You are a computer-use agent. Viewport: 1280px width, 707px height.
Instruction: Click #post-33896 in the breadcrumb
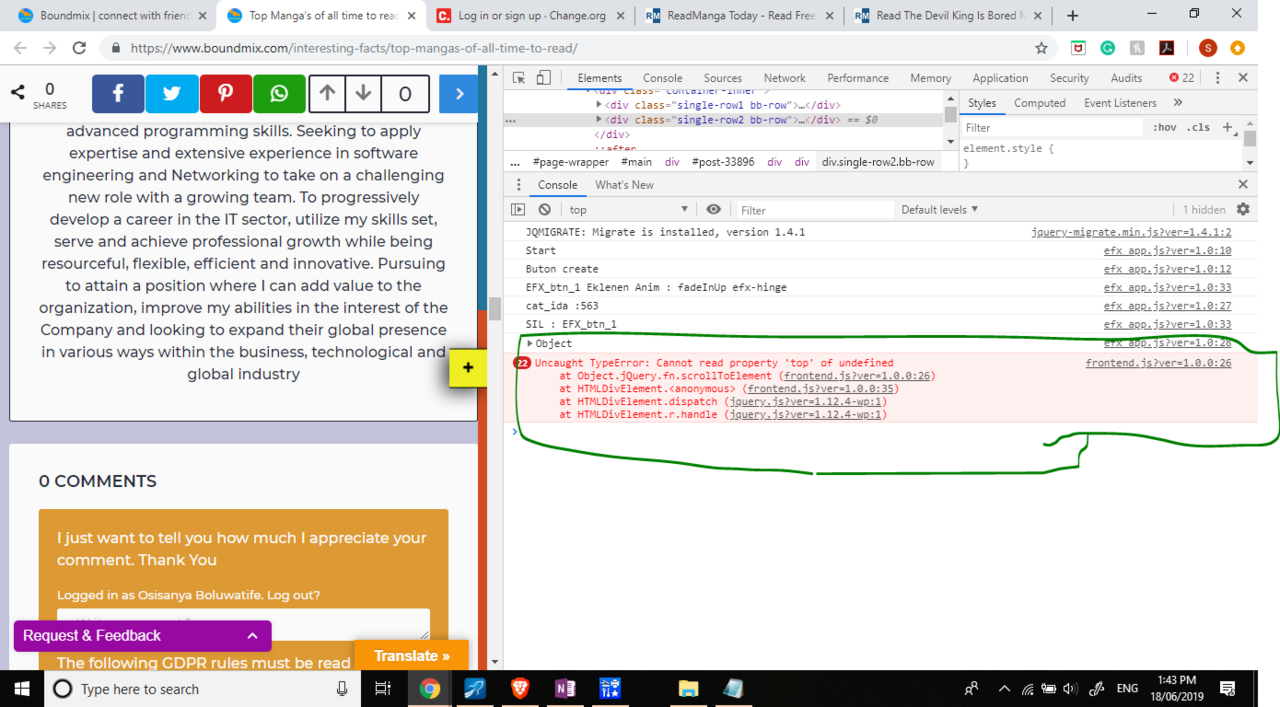point(723,162)
